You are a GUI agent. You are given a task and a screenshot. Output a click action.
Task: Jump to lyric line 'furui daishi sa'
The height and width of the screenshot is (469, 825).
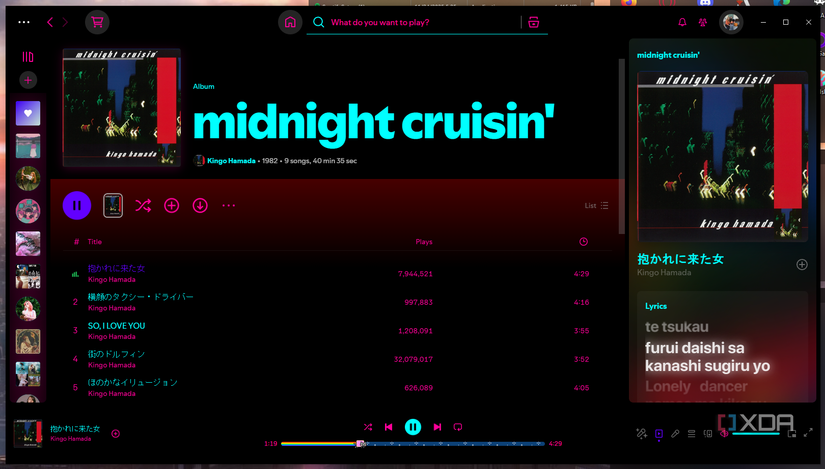[695, 348]
